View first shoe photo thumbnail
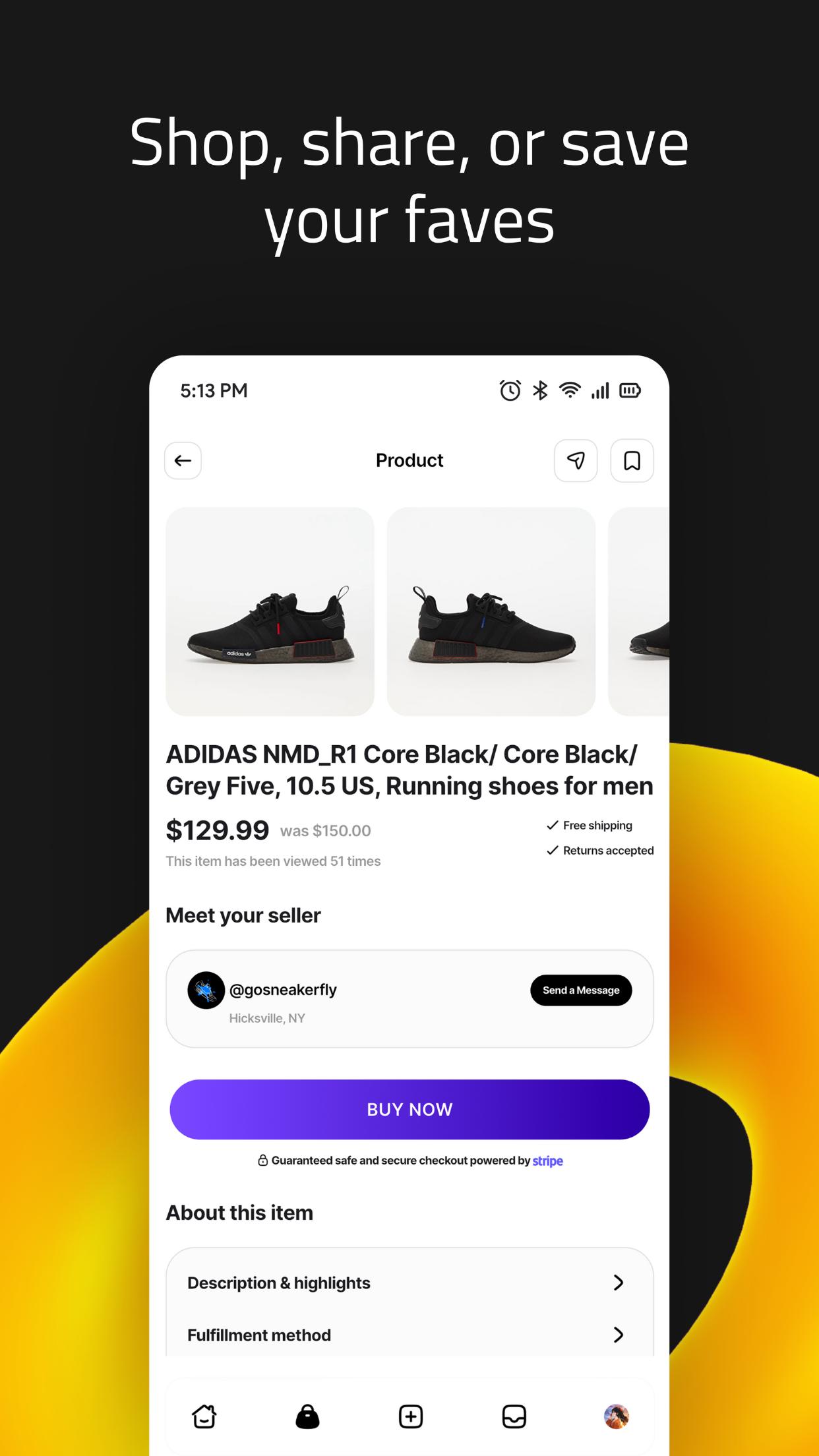Viewport: 819px width, 1456px height. (270, 611)
